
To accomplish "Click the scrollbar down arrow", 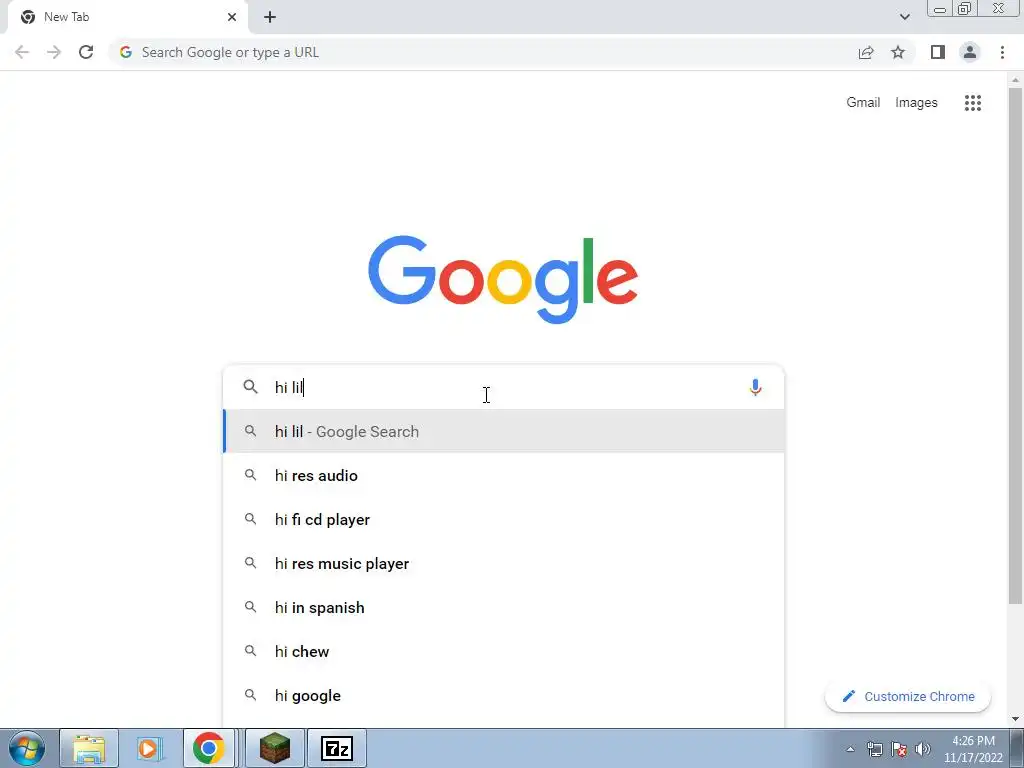I will (x=1015, y=718).
